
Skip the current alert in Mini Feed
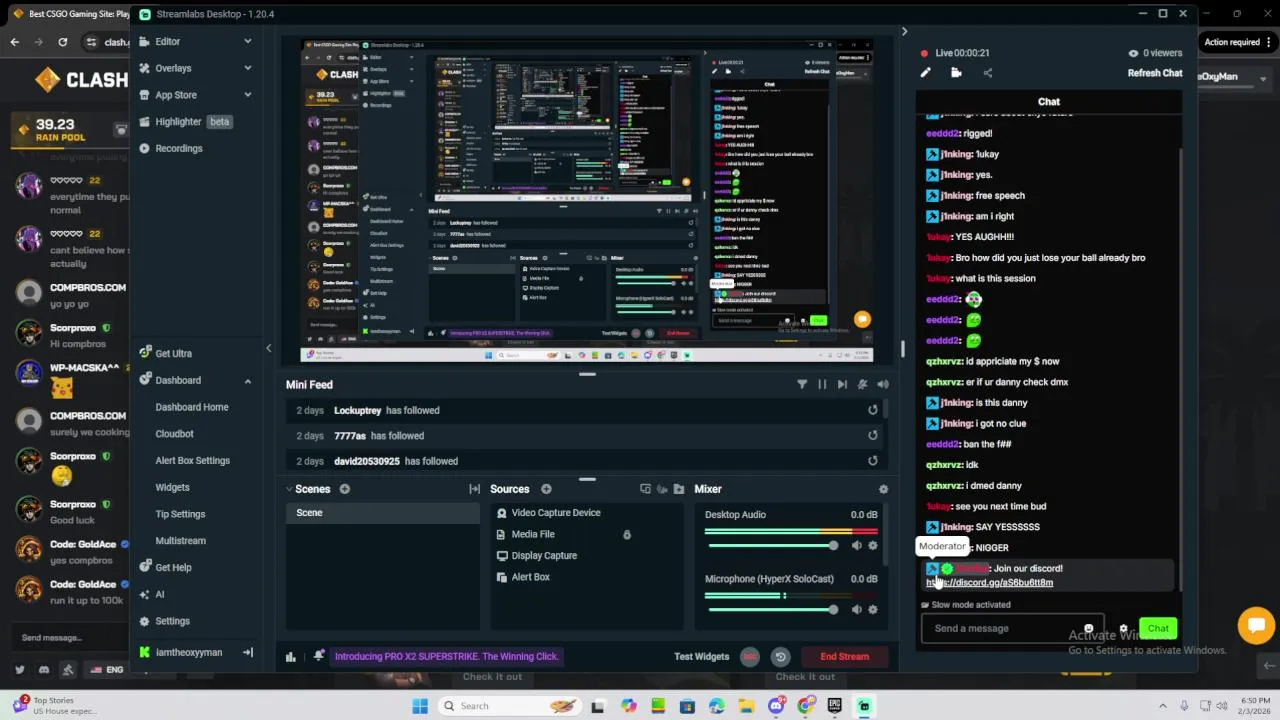point(842,384)
